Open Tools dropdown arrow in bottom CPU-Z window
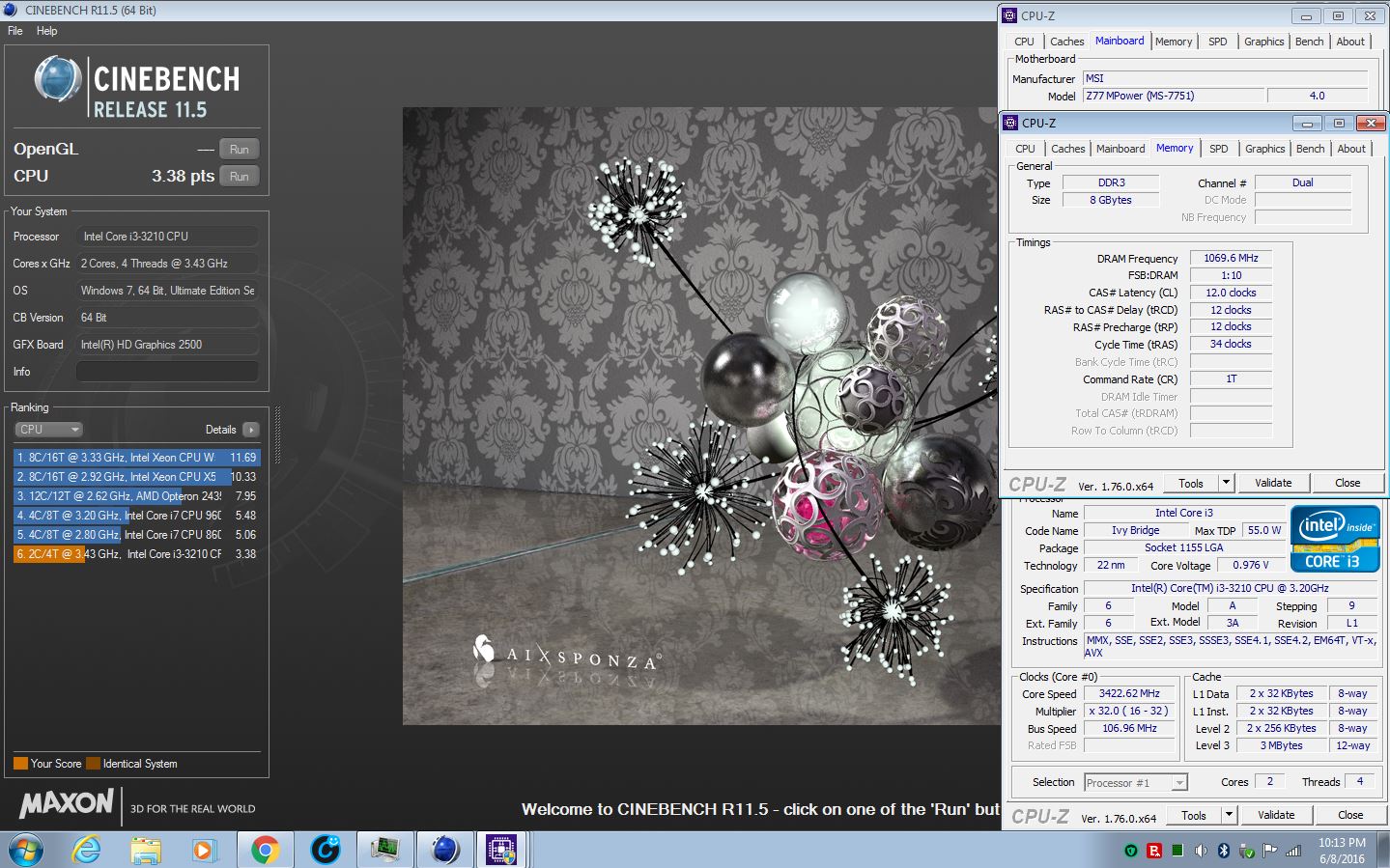 [1229, 815]
